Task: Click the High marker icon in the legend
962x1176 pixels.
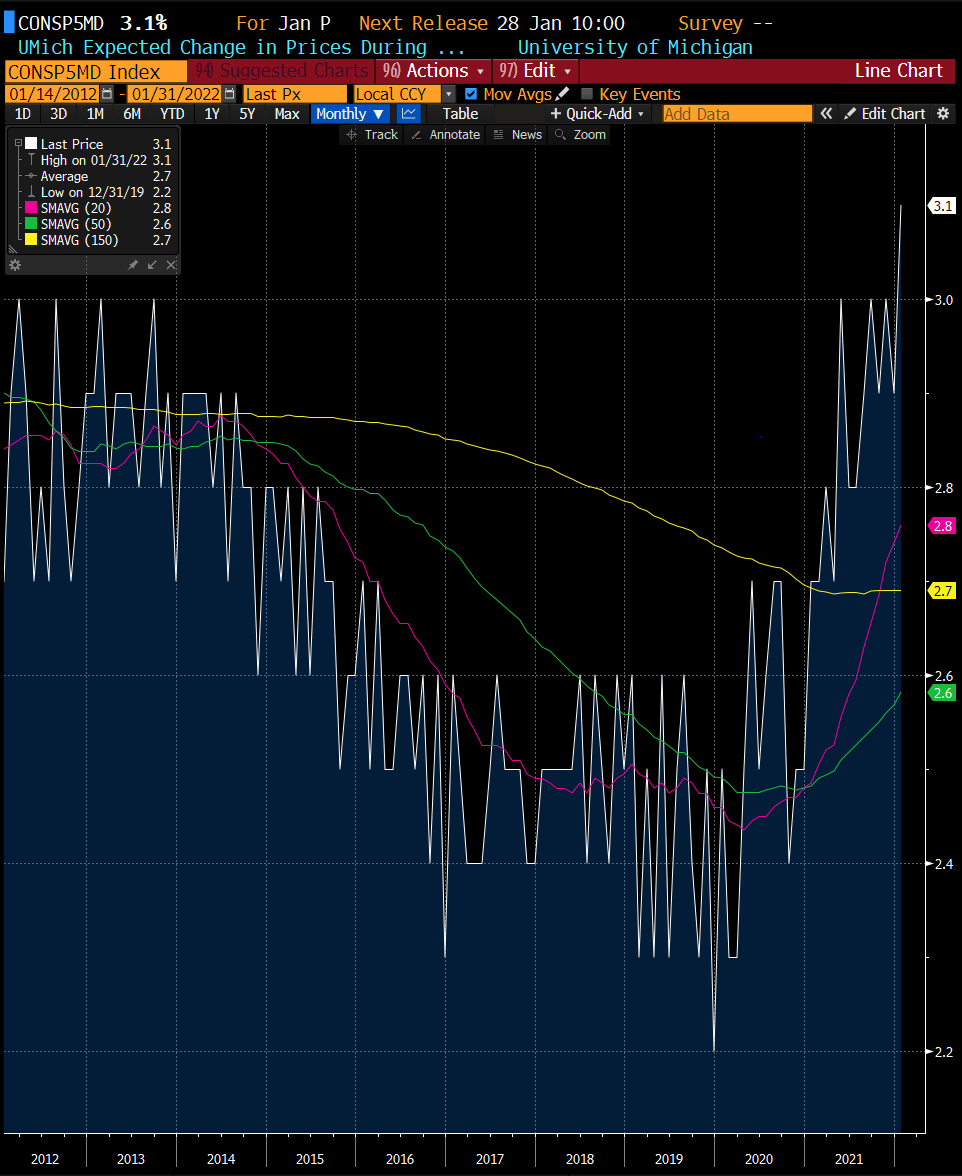Action: [31, 160]
